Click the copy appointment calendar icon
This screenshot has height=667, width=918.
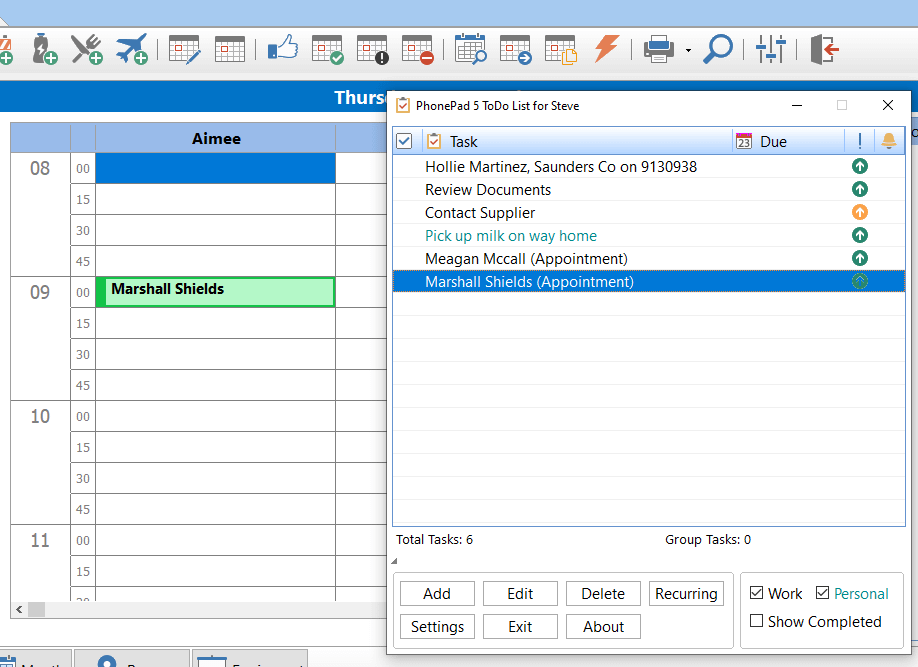561,49
